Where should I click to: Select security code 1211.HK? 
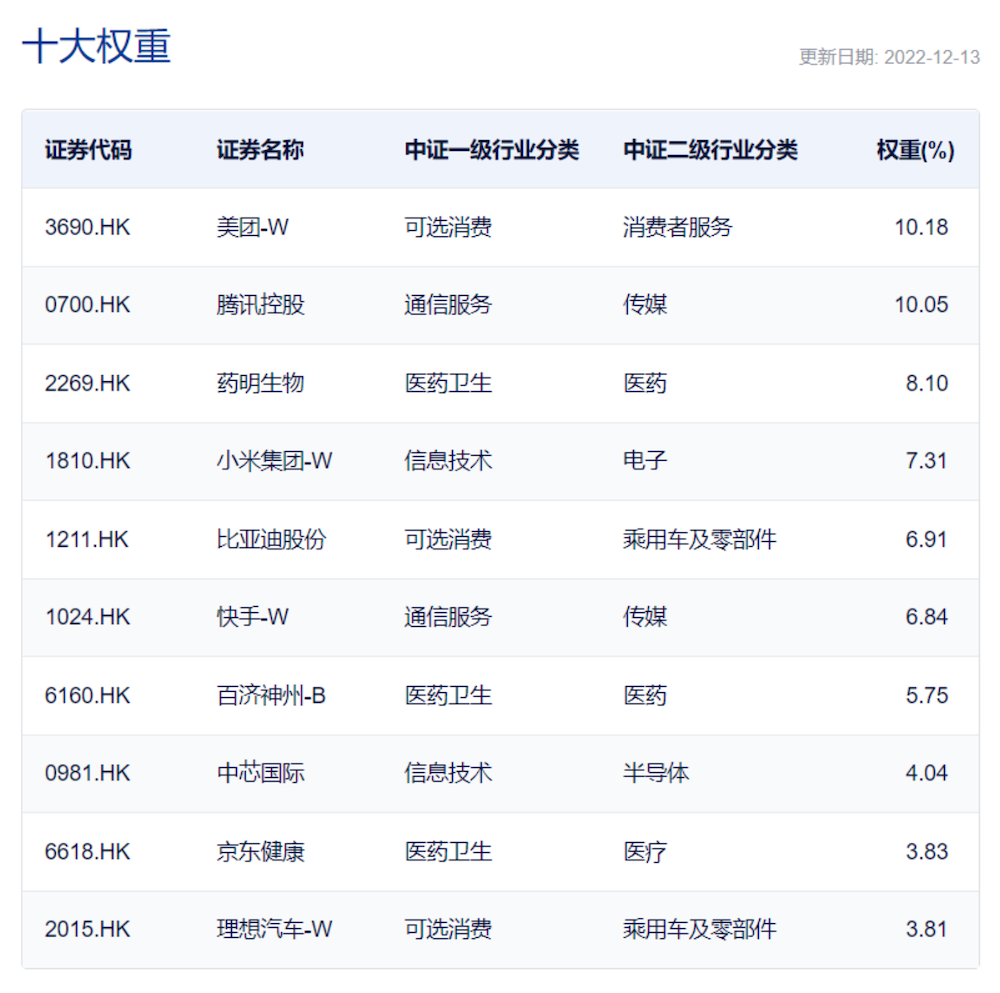click(87, 540)
